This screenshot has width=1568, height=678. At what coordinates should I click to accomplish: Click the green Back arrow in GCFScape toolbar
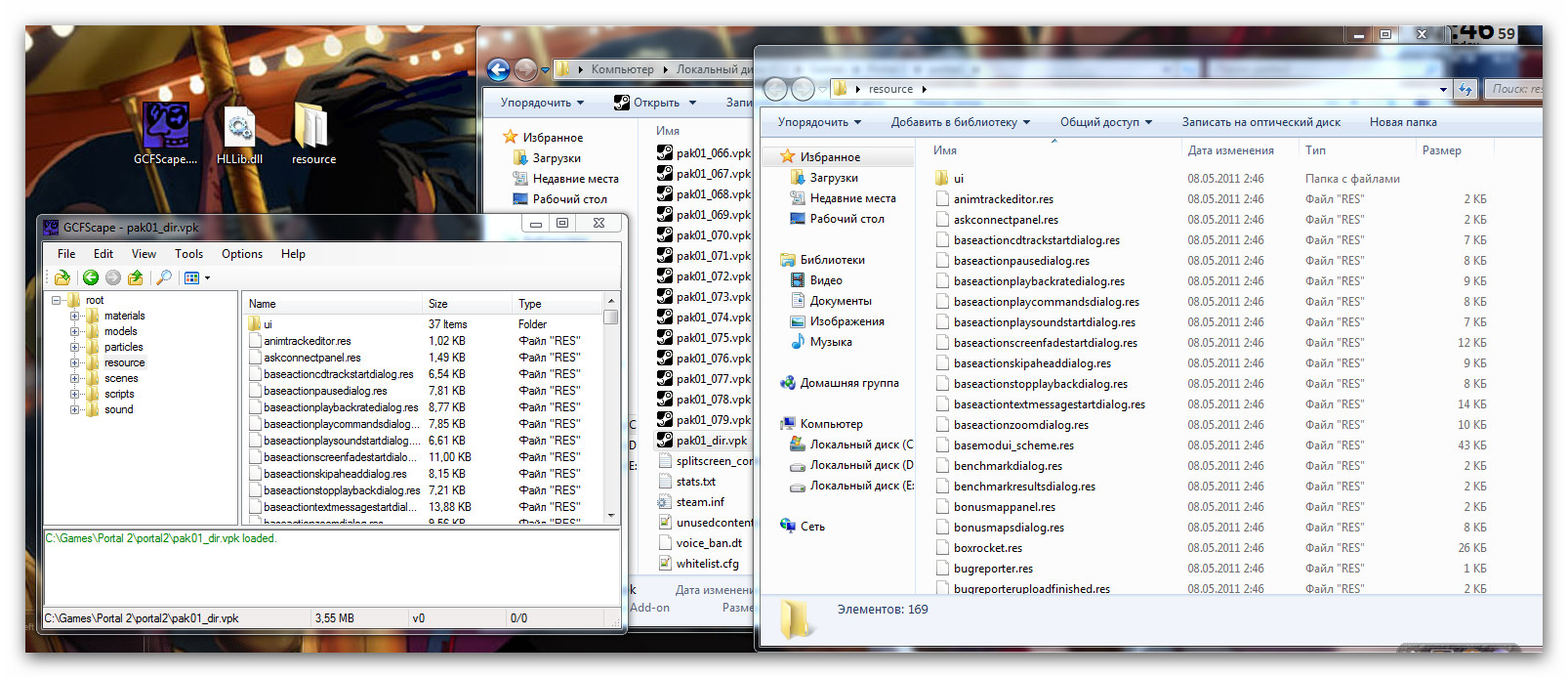(91, 278)
